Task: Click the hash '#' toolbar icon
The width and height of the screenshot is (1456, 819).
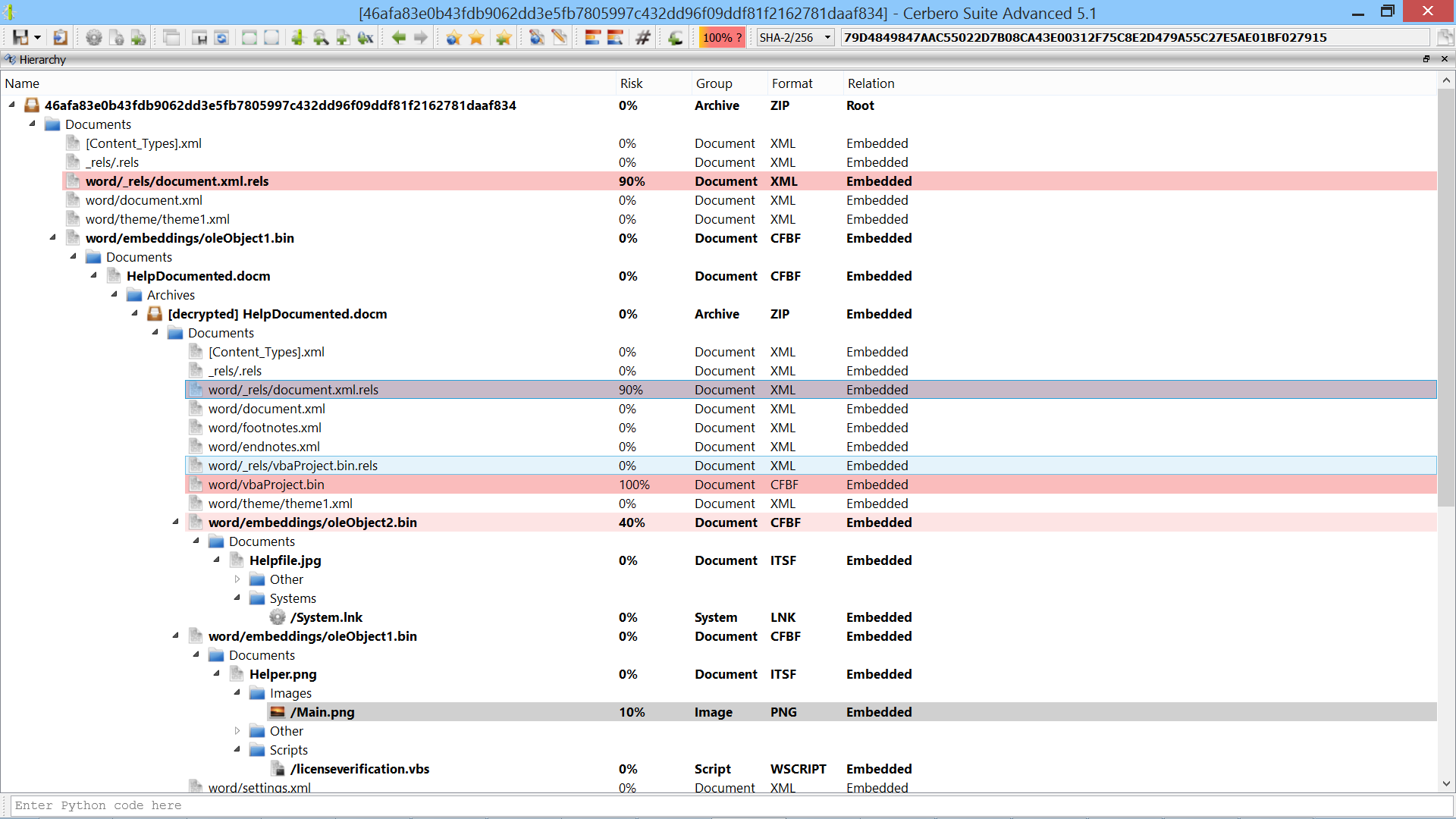Action: pos(643,37)
